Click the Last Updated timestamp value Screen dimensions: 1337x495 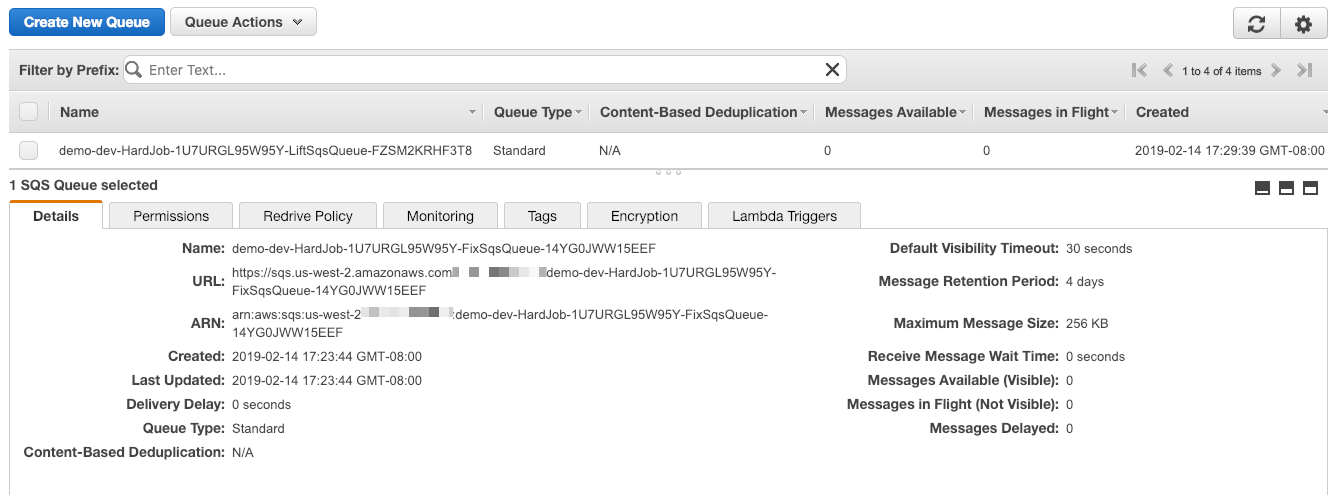coord(327,380)
